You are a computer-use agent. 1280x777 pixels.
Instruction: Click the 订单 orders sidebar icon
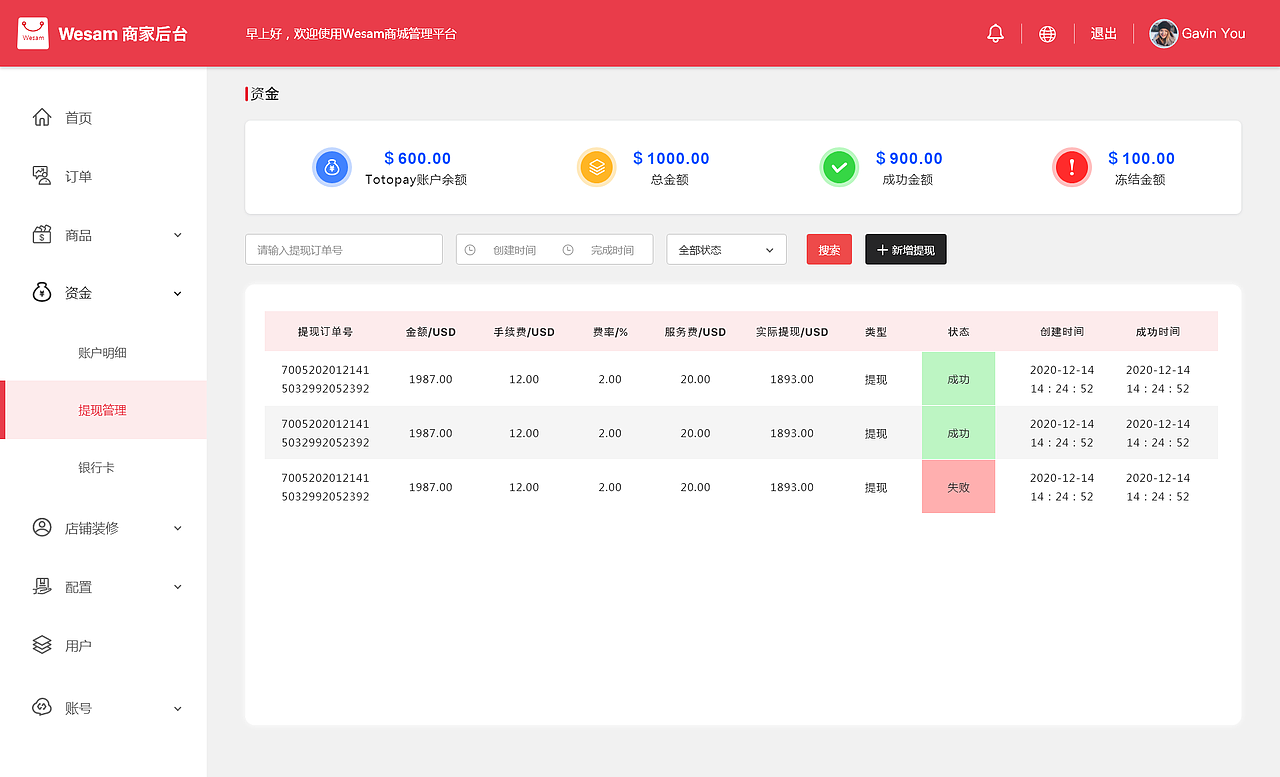pos(42,176)
